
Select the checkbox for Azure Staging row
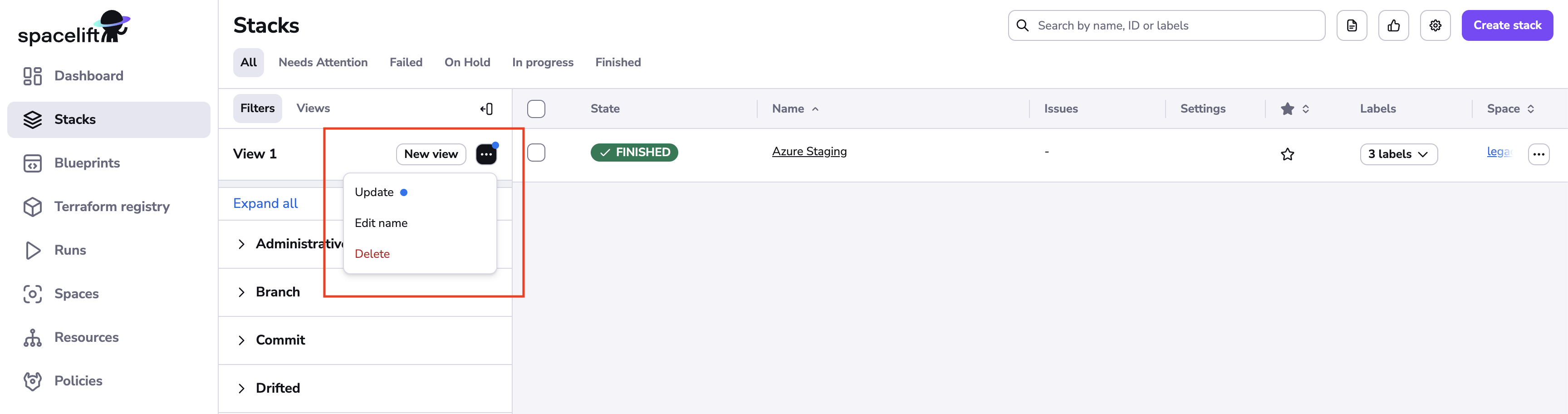537,153
